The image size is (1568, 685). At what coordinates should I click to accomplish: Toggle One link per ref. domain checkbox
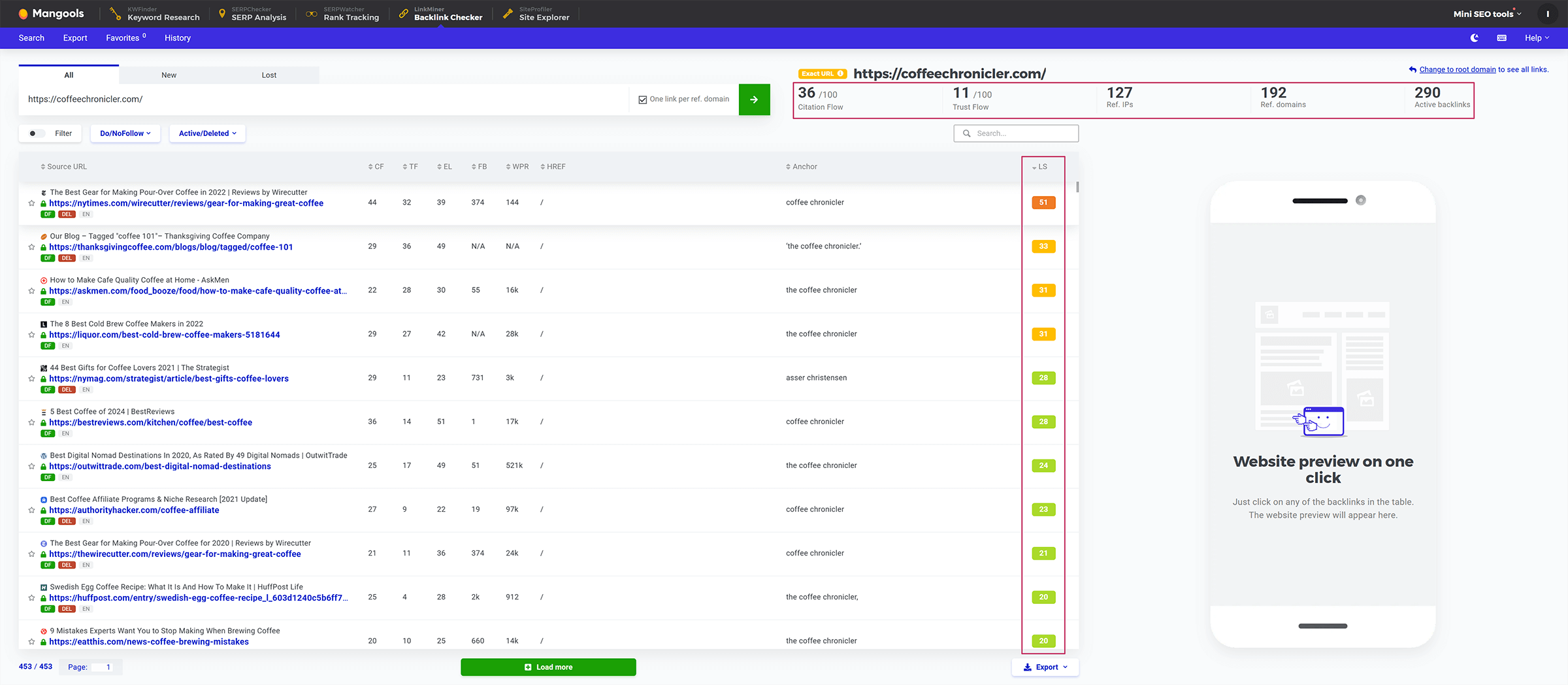click(x=642, y=99)
